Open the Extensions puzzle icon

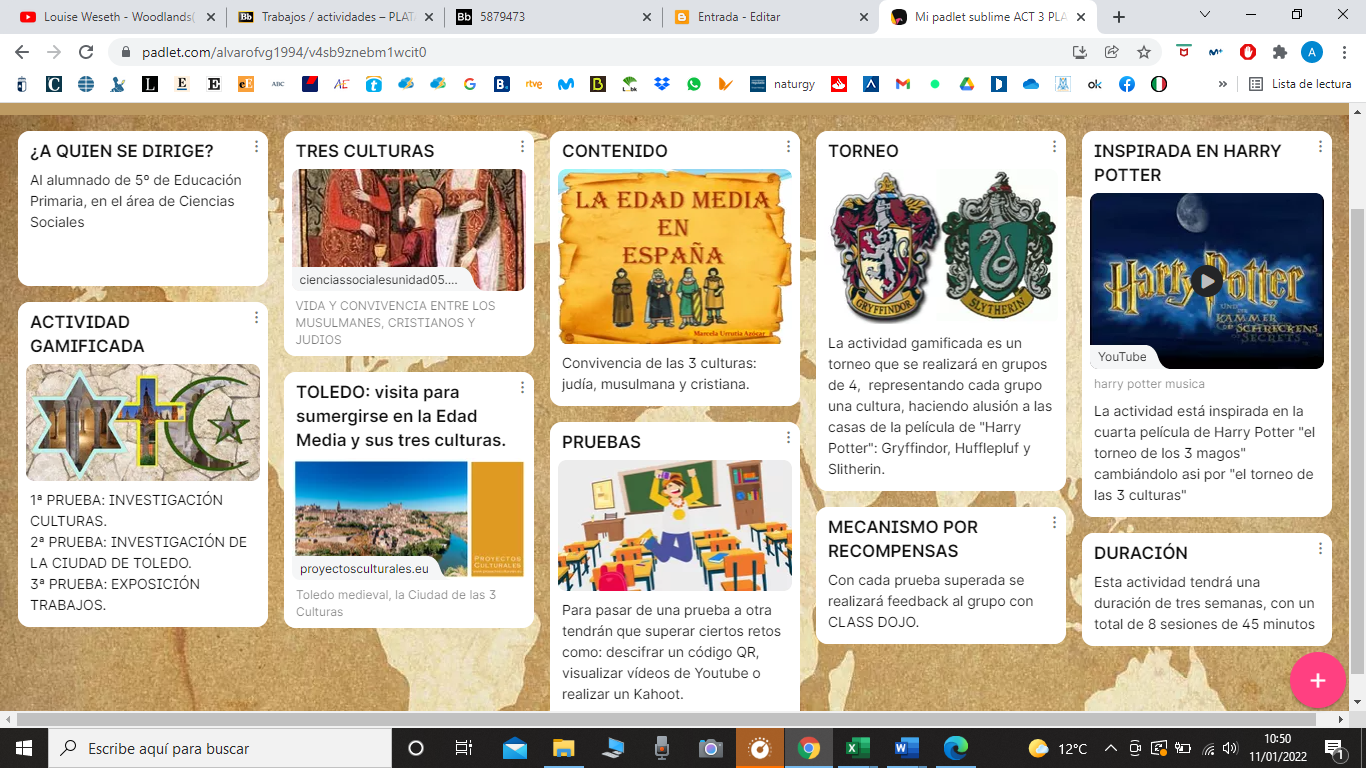click(1279, 52)
